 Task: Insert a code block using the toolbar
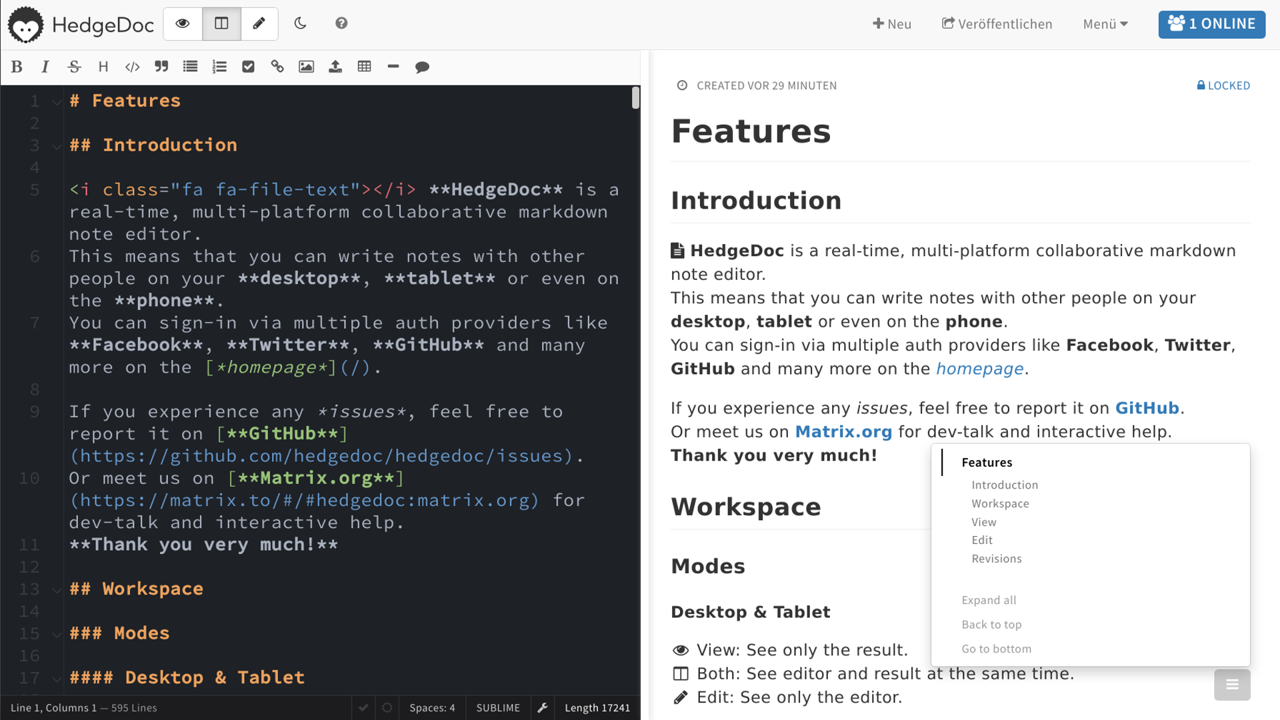click(132, 66)
